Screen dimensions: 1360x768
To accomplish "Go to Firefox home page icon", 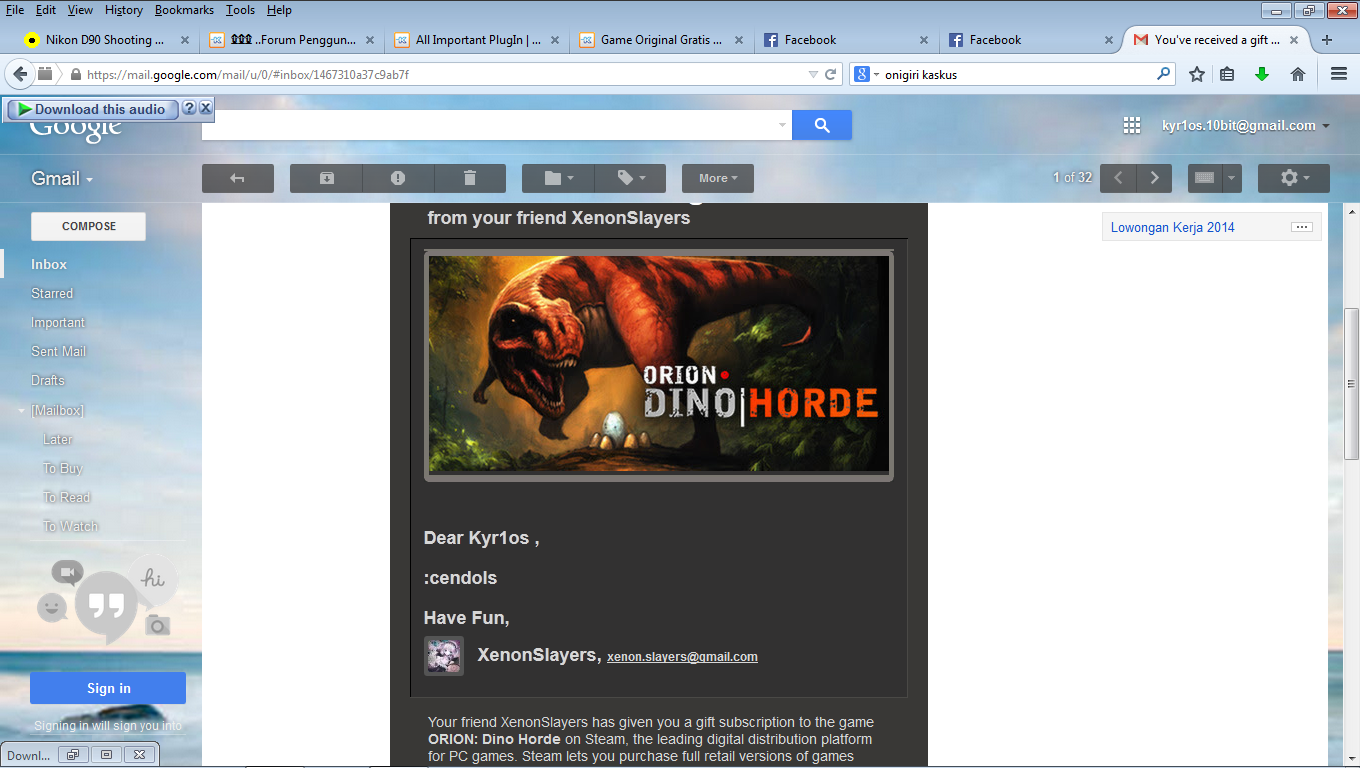I will coord(1298,74).
